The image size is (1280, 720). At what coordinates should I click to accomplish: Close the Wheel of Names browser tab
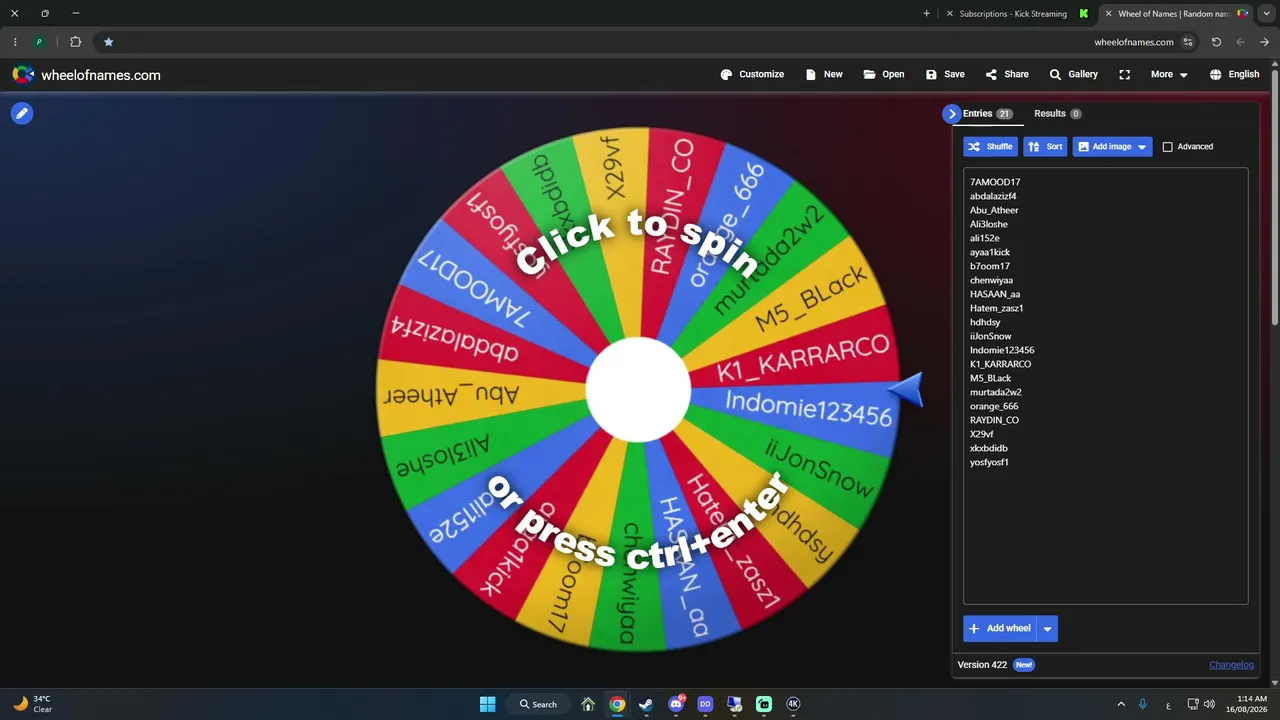(1108, 14)
